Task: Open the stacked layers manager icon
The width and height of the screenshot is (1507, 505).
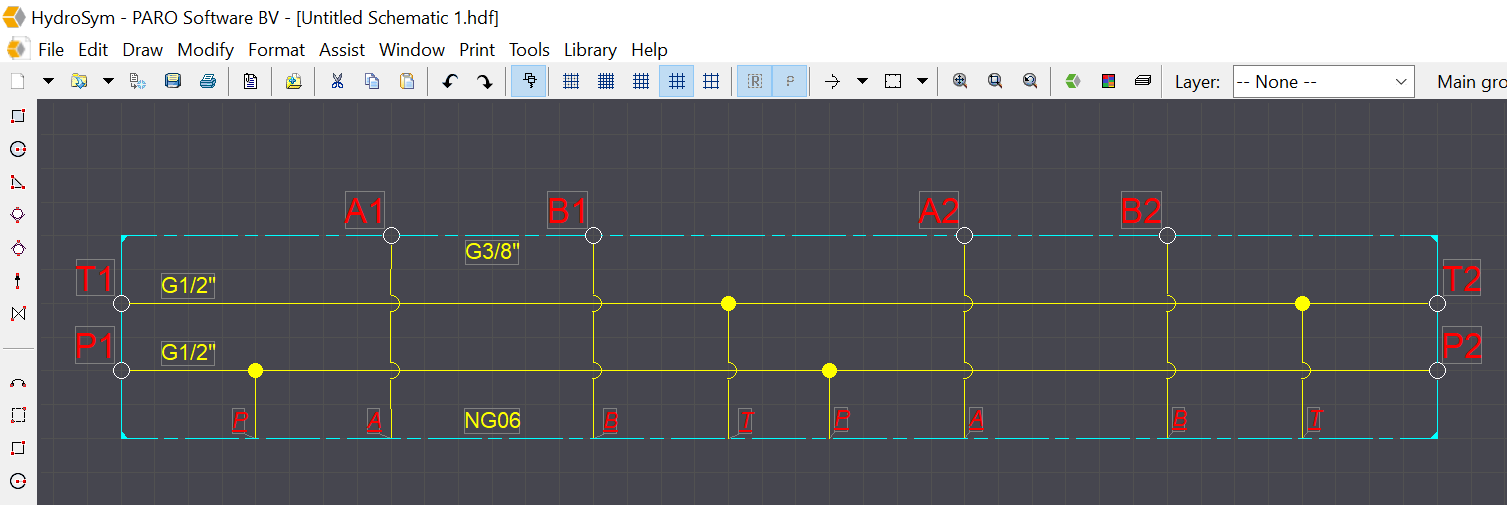Action: click(1143, 82)
